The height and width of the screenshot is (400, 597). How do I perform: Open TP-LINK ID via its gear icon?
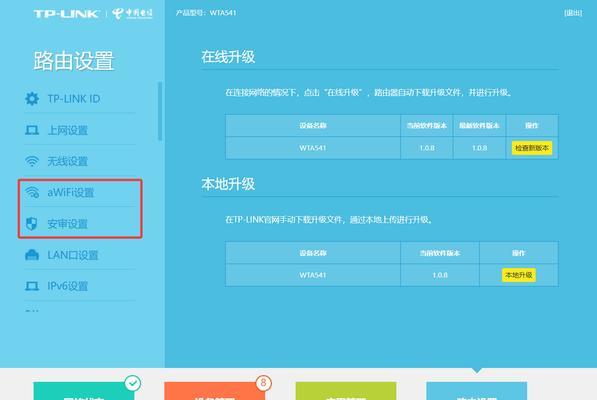click(32, 99)
